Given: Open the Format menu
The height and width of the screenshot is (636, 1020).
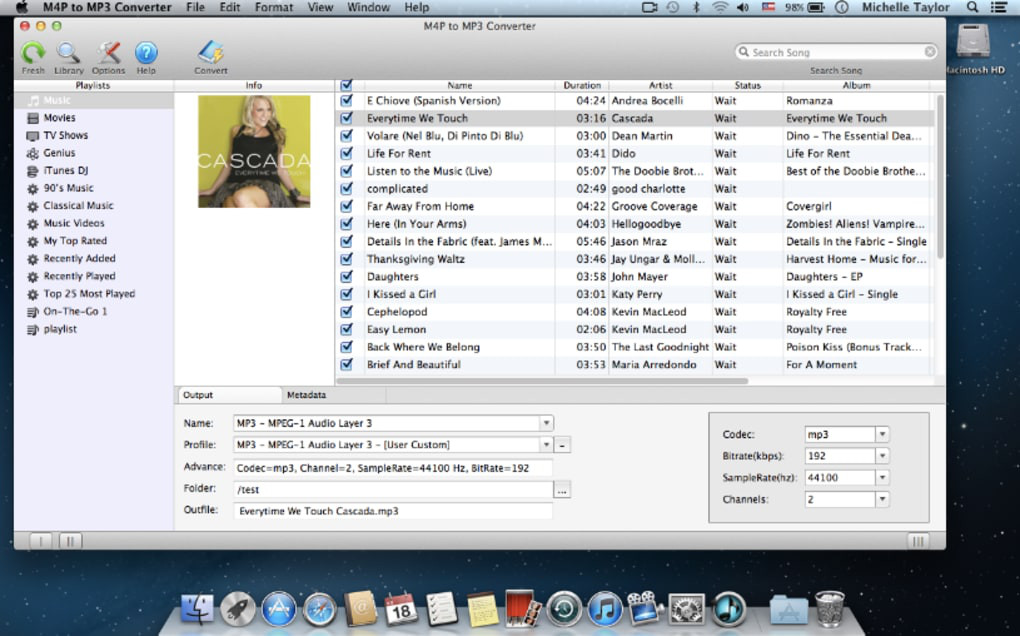Looking at the screenshot, I should (x=273, y=7).
